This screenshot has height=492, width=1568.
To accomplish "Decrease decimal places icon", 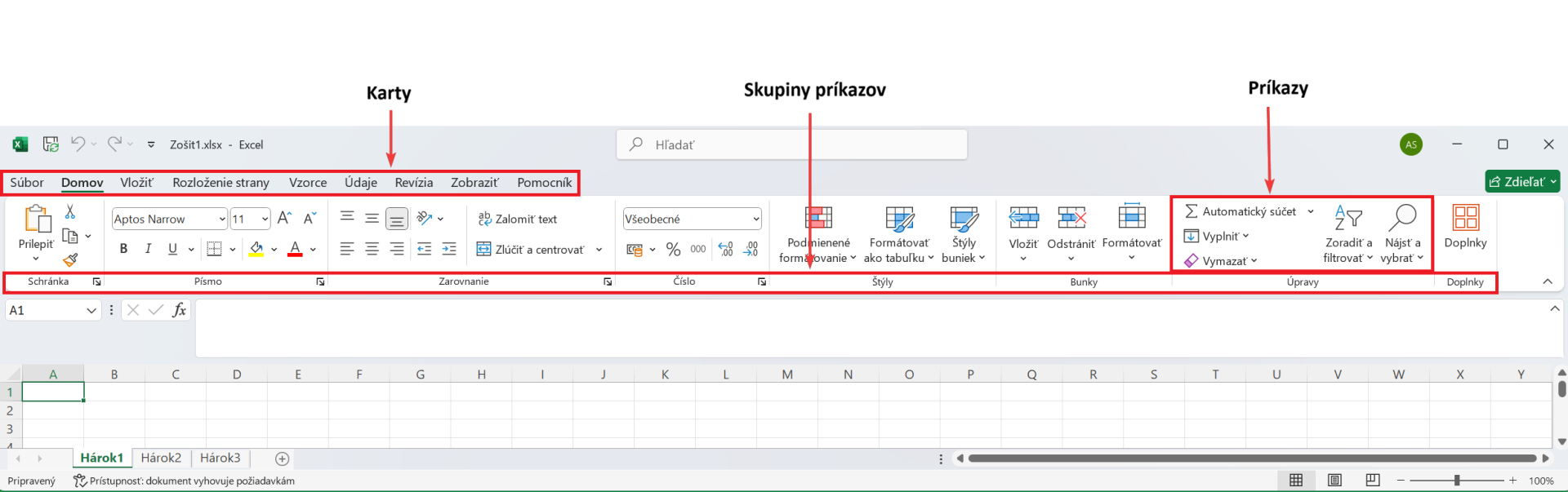I will pos(751,249).
